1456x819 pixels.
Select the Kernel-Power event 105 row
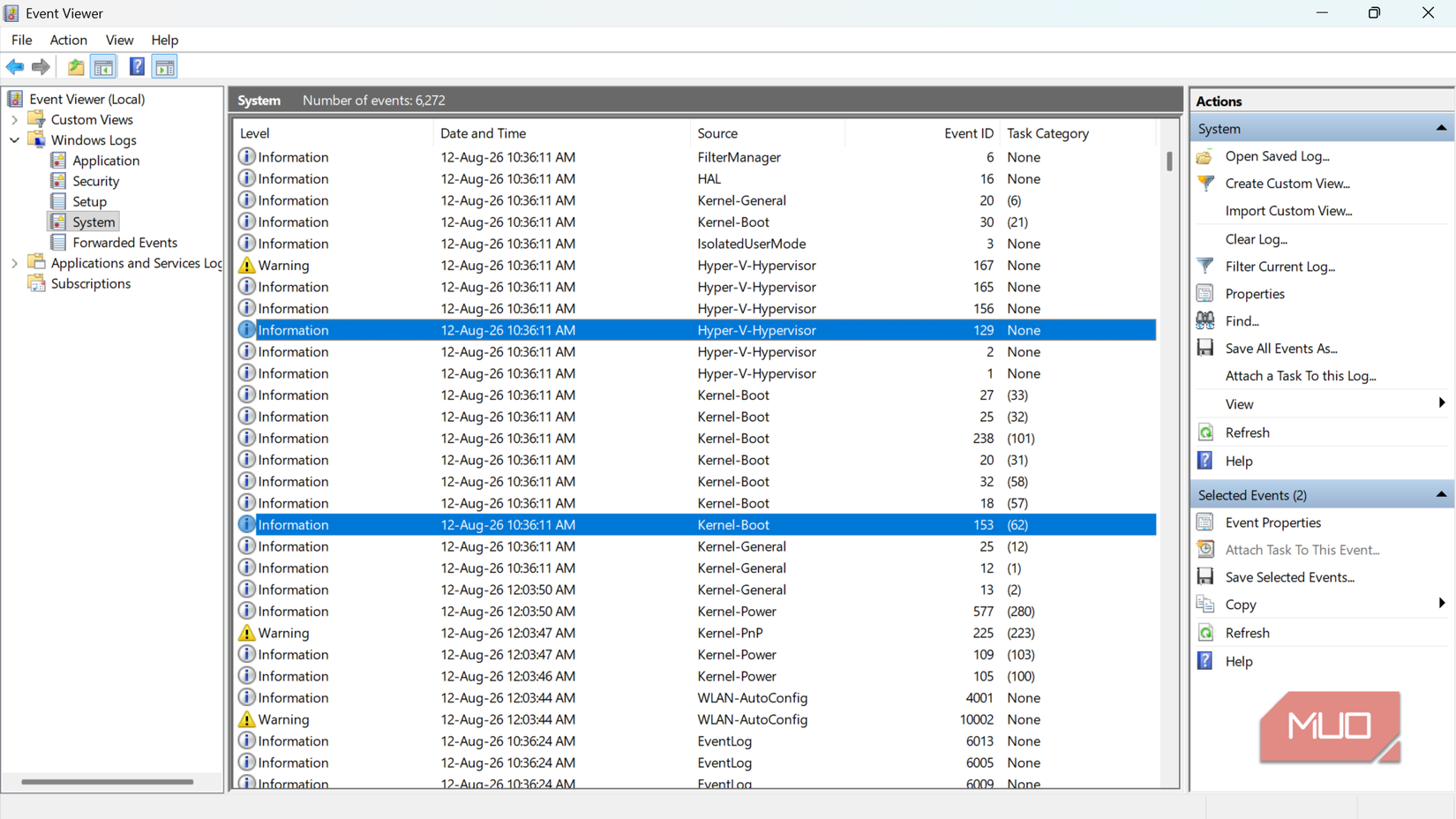click(x=695, y=676)
